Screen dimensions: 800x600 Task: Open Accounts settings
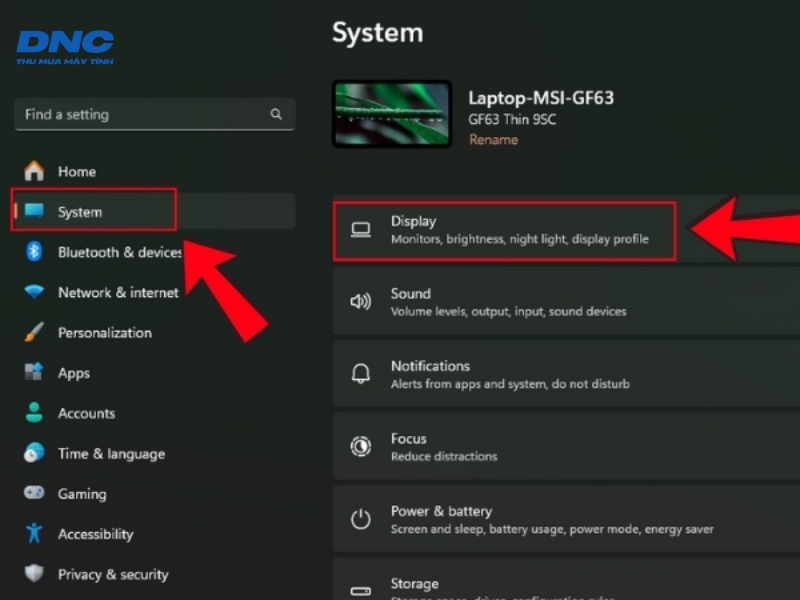tap(155, 413)
